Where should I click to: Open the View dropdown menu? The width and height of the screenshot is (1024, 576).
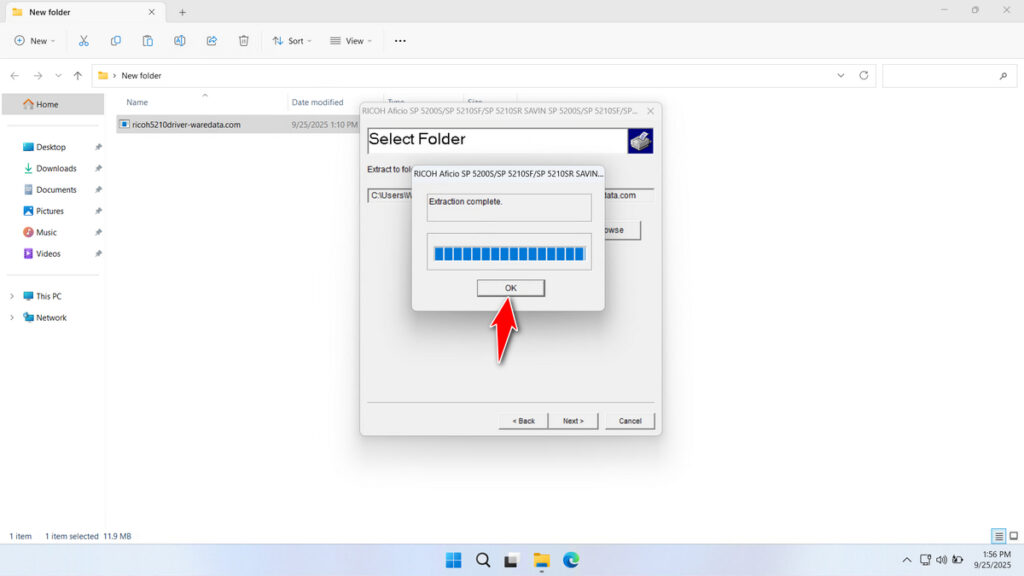click(x=351, y=40)
